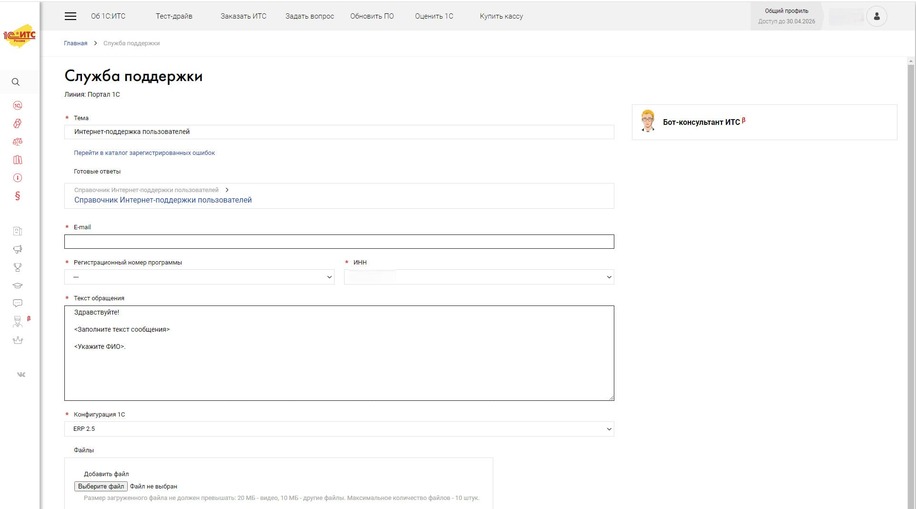Expand the Регистрационный номер программы dropdown
916x509 pixels.
199,277
